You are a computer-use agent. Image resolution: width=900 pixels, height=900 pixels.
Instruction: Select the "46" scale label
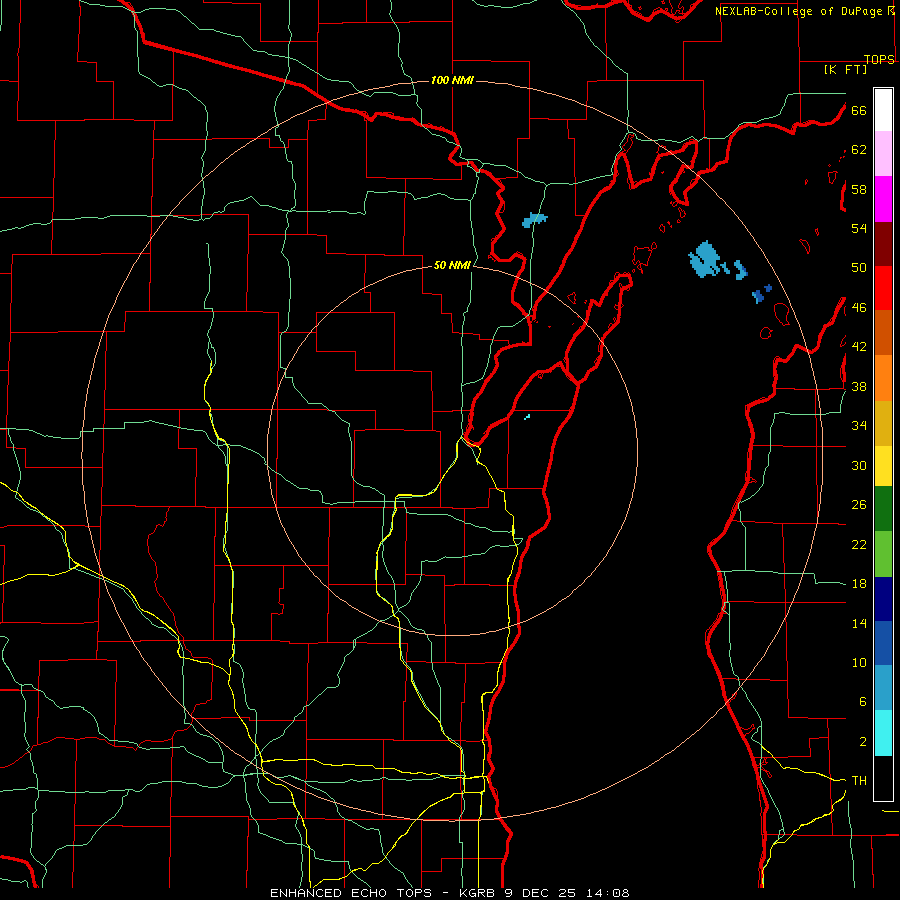click(859, 308)
